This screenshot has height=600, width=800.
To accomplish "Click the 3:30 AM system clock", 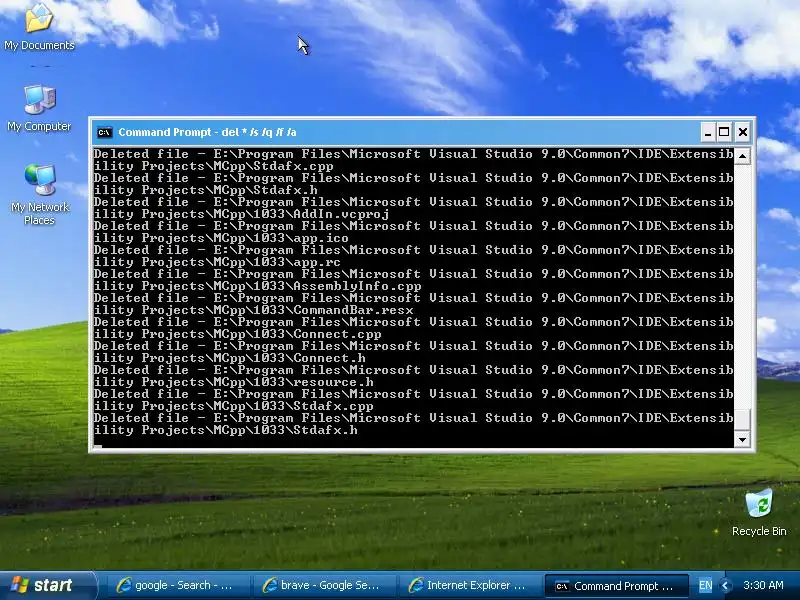I will pos(763,585).
